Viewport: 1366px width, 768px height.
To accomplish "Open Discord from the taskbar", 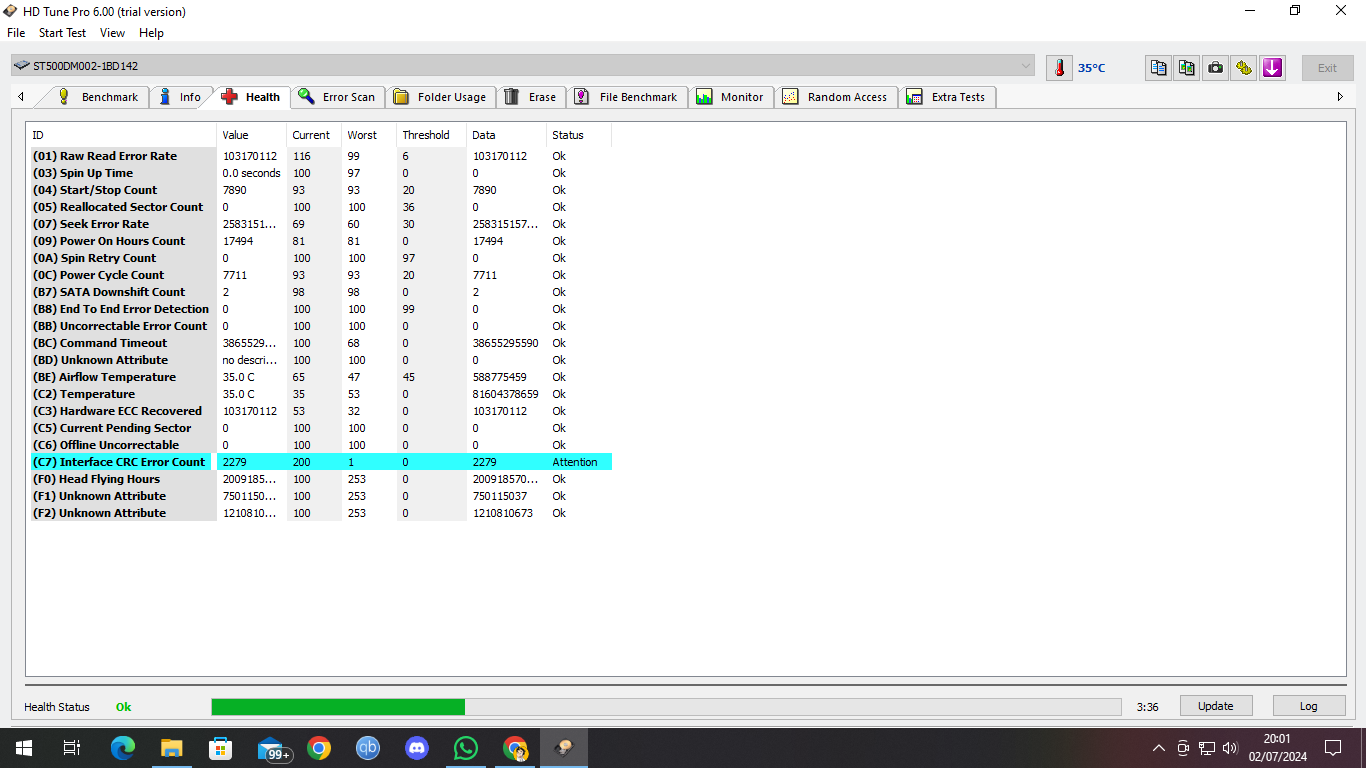I will coord(417,748).
